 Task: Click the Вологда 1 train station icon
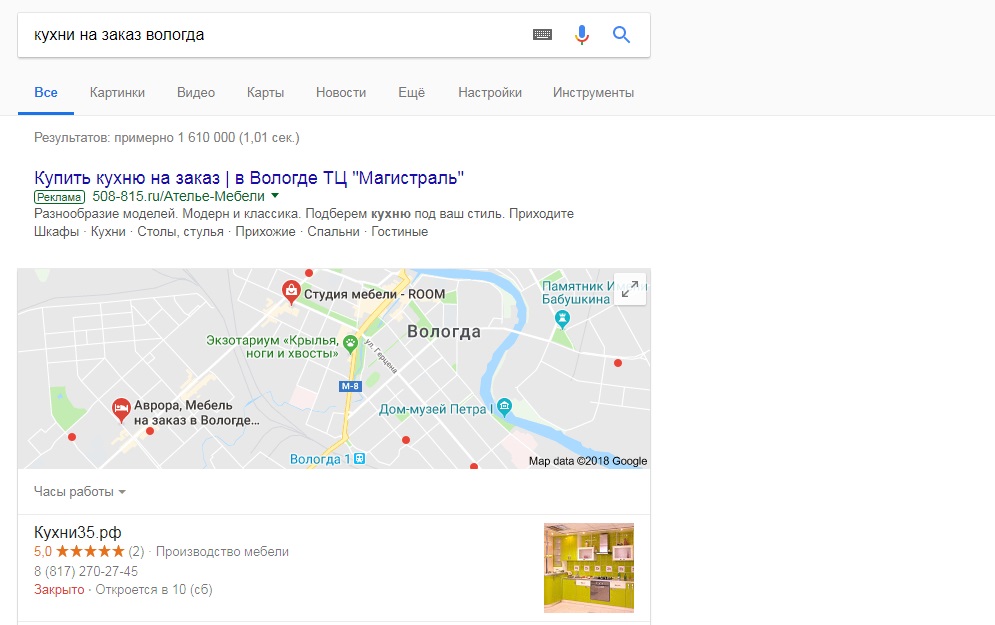pyautogui.click(x=359, y=459)
